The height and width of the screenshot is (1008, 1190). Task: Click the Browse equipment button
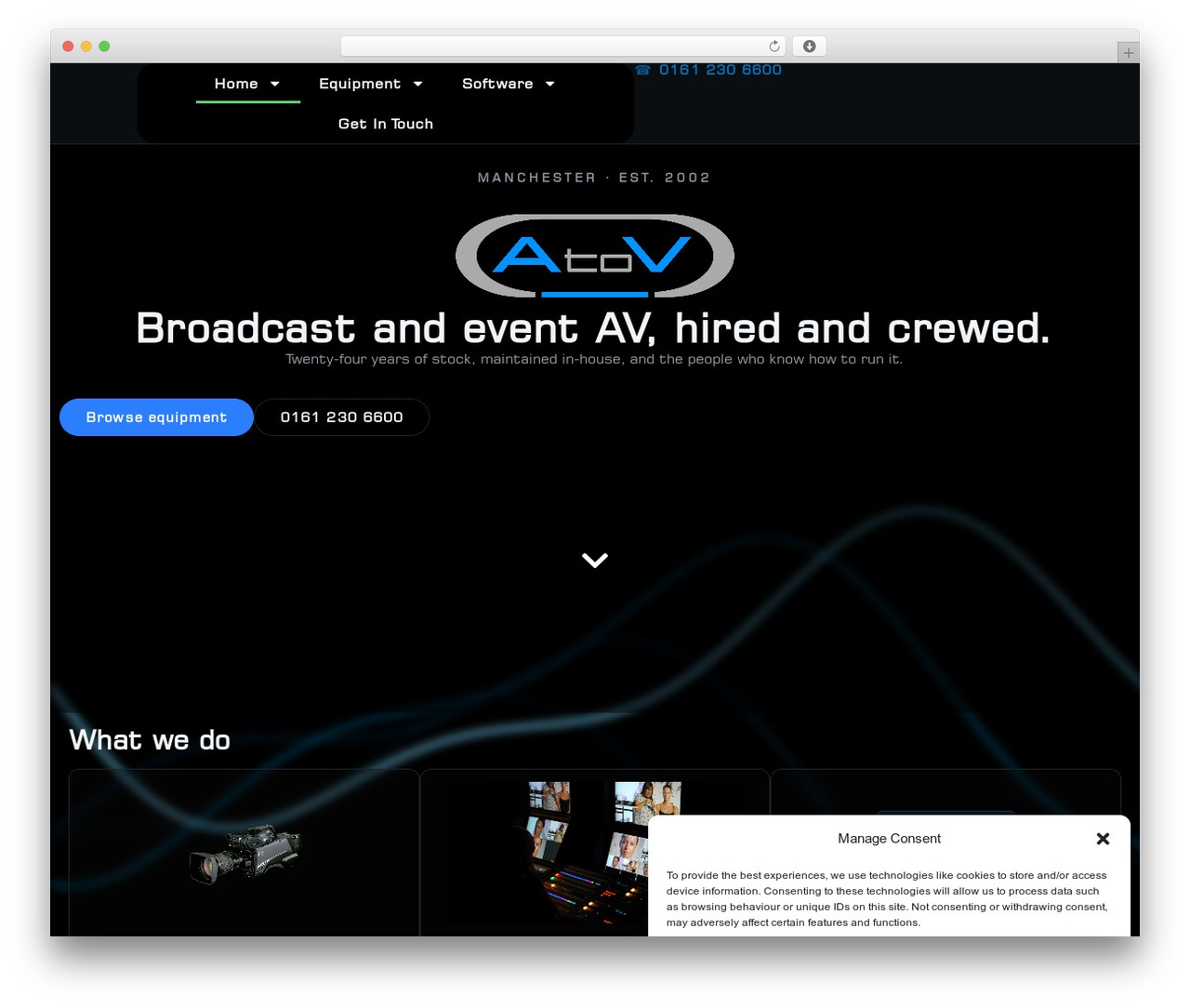click(156, 418)
